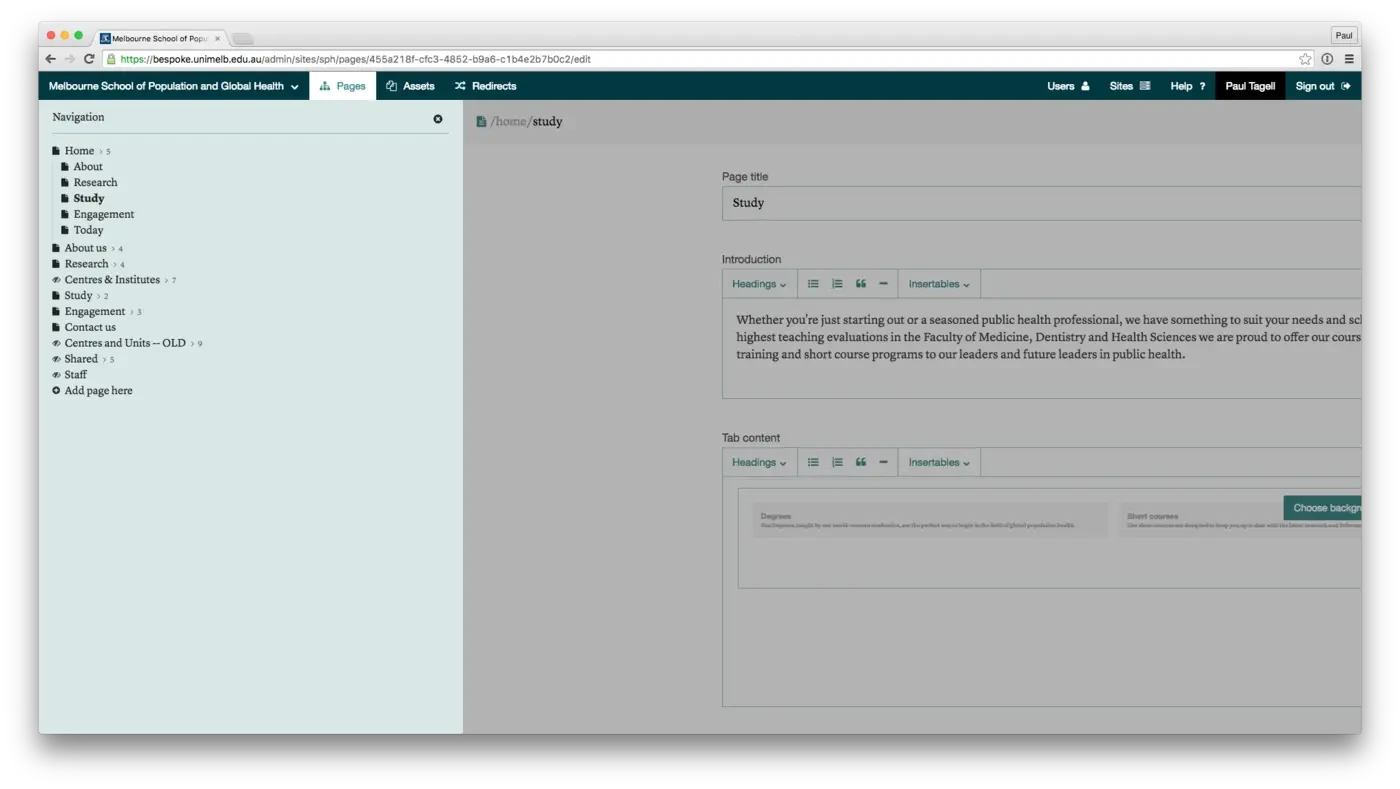1400x789 pixels.
Task: Click the Paul profile button in Chrome
Action: pyautogui.click(x=1344, y=35)
